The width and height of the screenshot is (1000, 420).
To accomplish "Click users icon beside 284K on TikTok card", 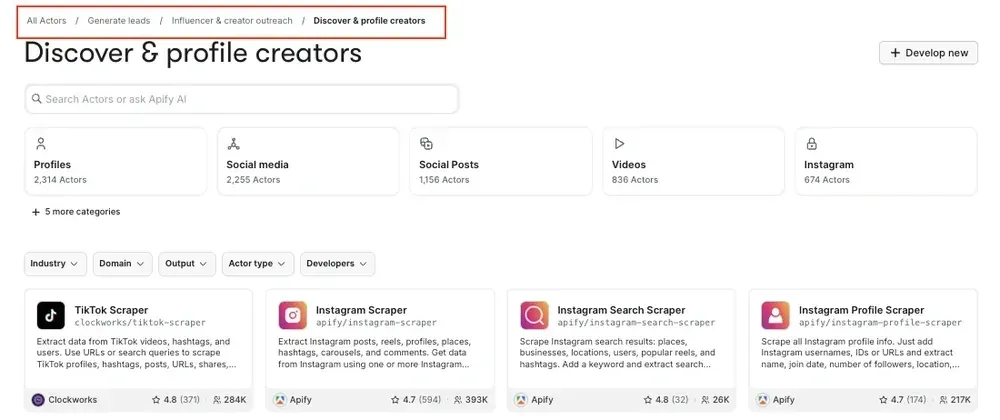I will click(x=217, y=400).
